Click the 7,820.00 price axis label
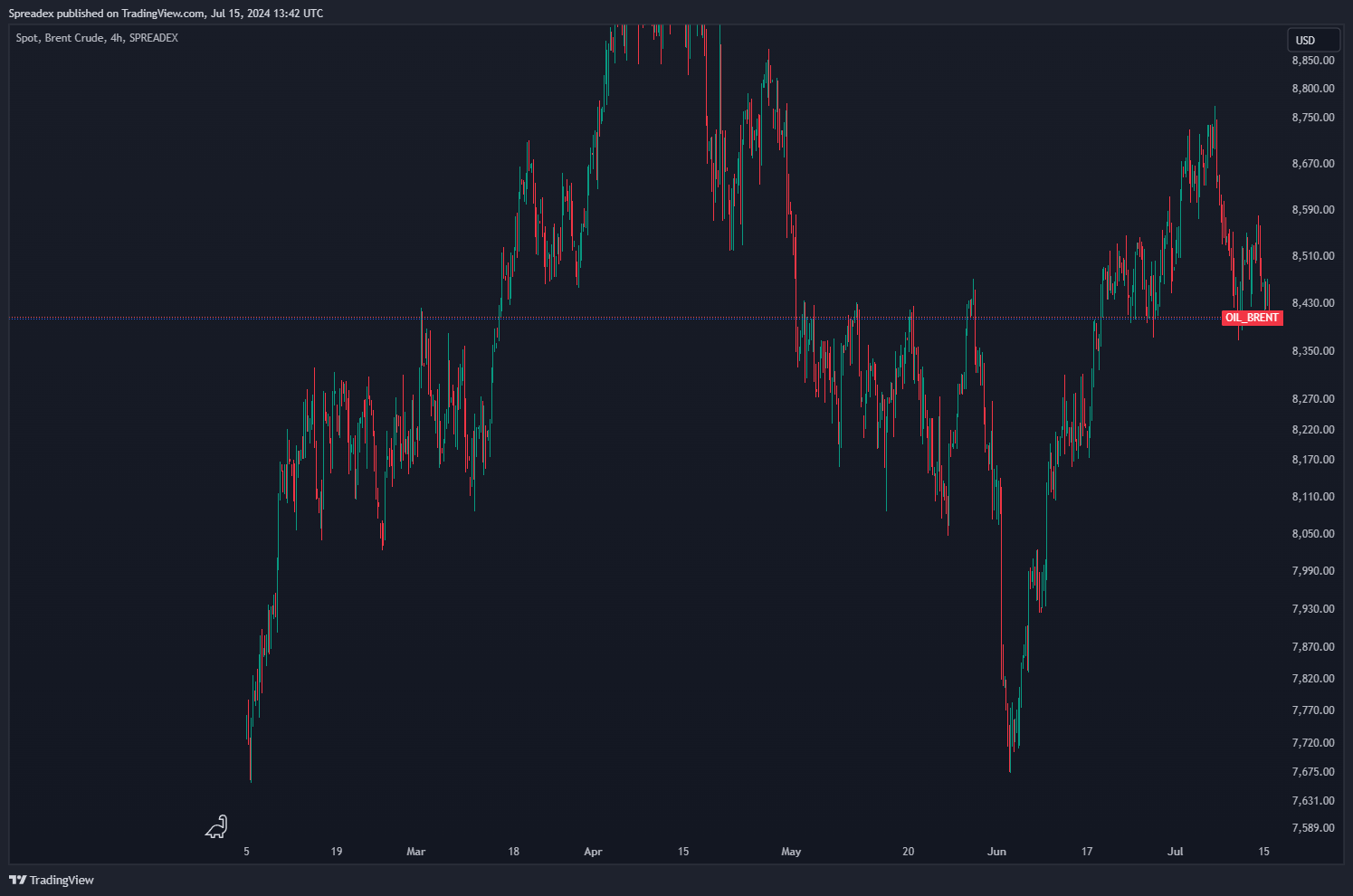The height and width of the screenshot is (896, 1353). (1313, 679)
